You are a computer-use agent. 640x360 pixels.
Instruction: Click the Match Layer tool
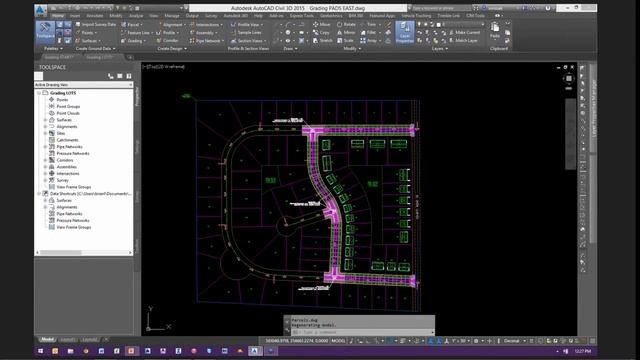pyautogui.click(x=463, y=41)
